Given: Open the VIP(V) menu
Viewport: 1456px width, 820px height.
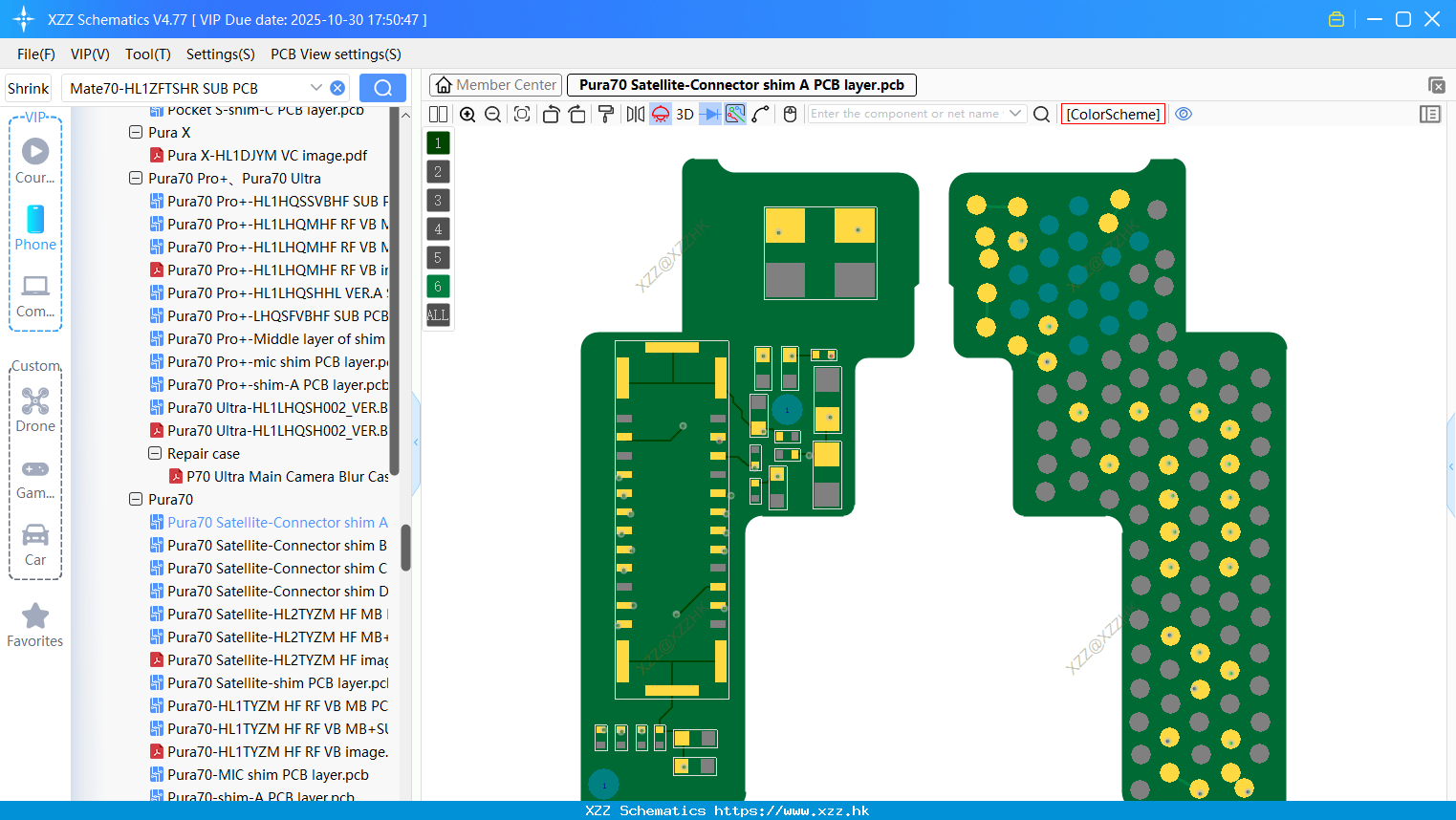Looking at the screenshot, I should click(90, 54).
